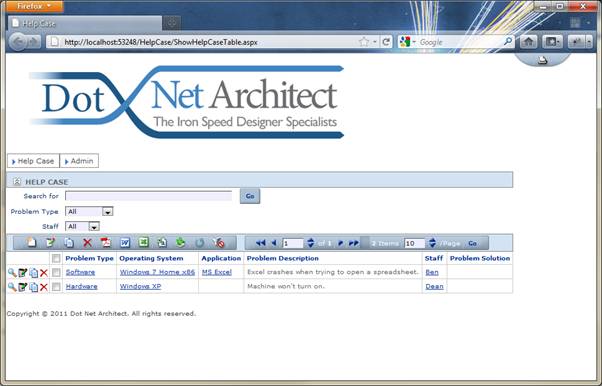
Task: Sort by Problem Type column header
Action: [x=89, y=258]
